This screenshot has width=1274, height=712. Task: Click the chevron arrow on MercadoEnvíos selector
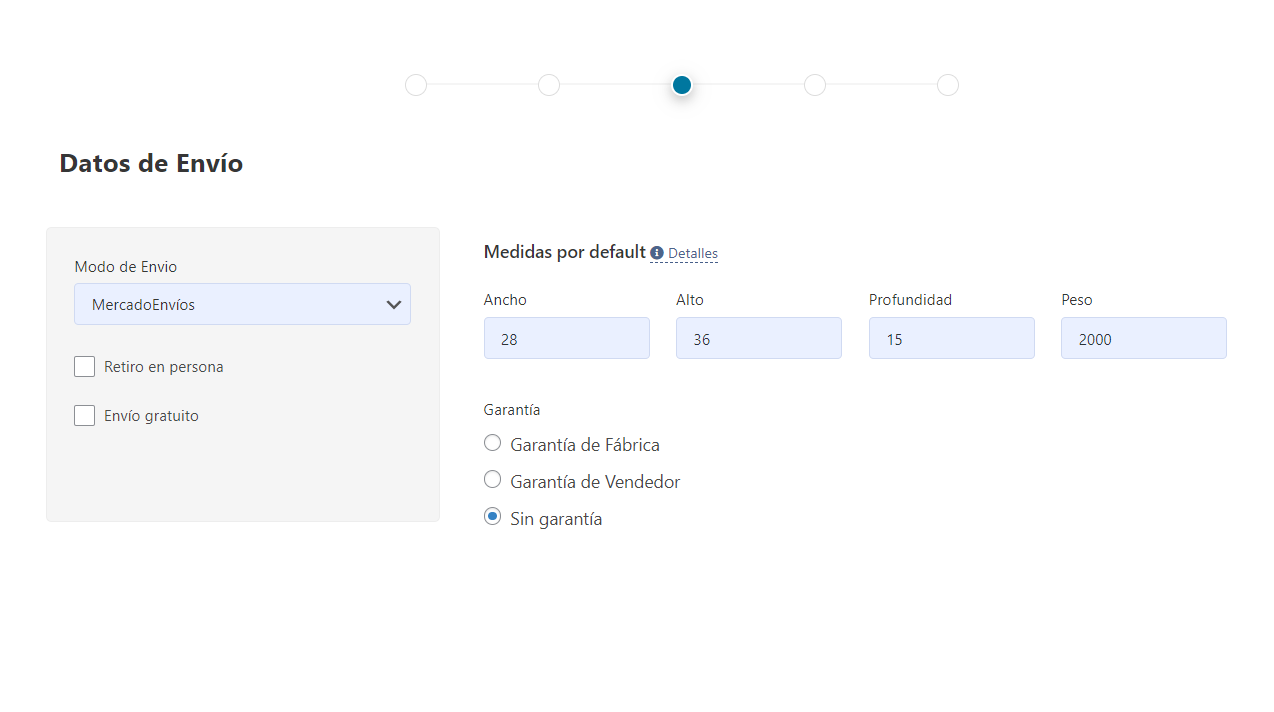(394, 305)
